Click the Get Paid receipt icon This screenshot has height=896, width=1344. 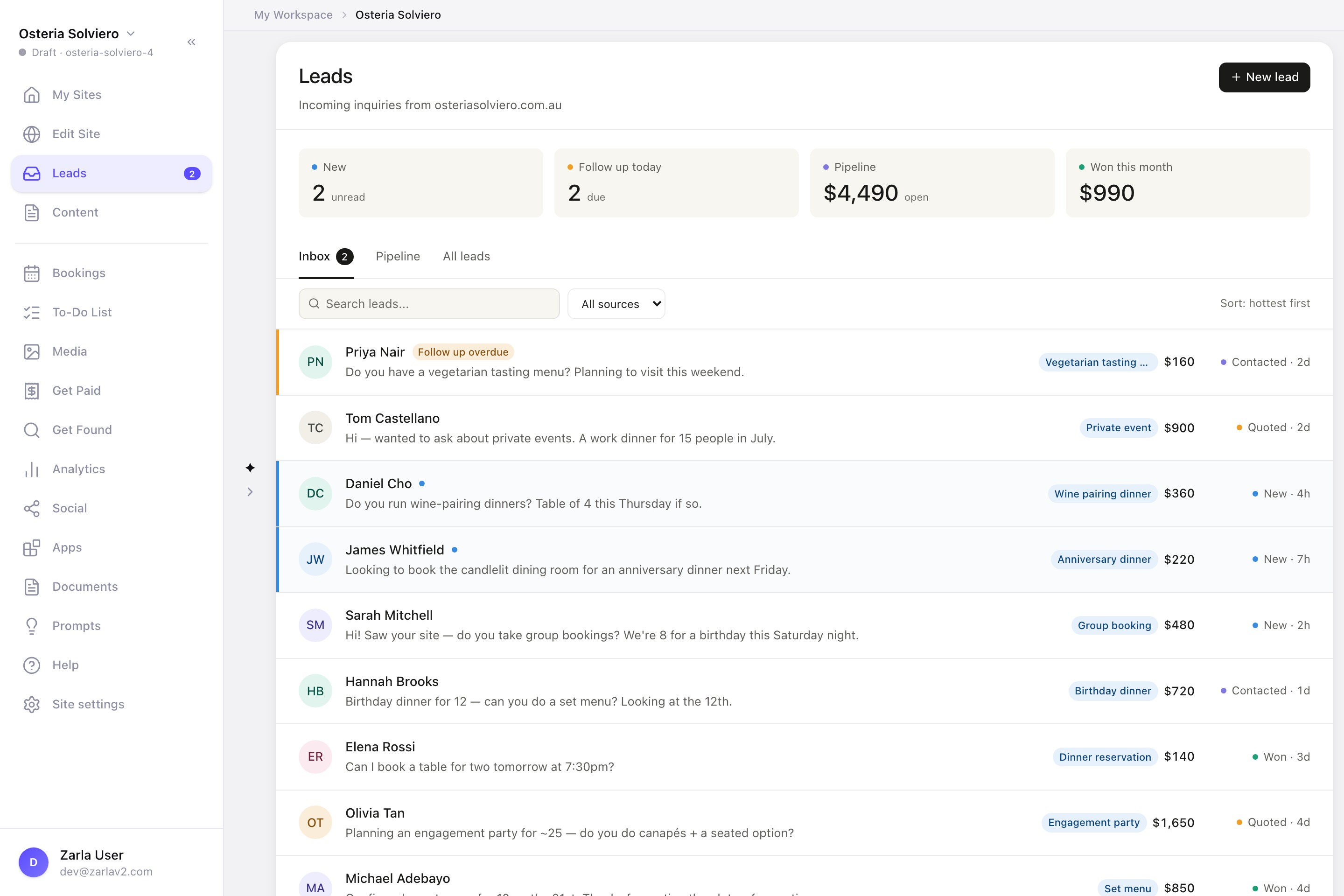[31, 391]
